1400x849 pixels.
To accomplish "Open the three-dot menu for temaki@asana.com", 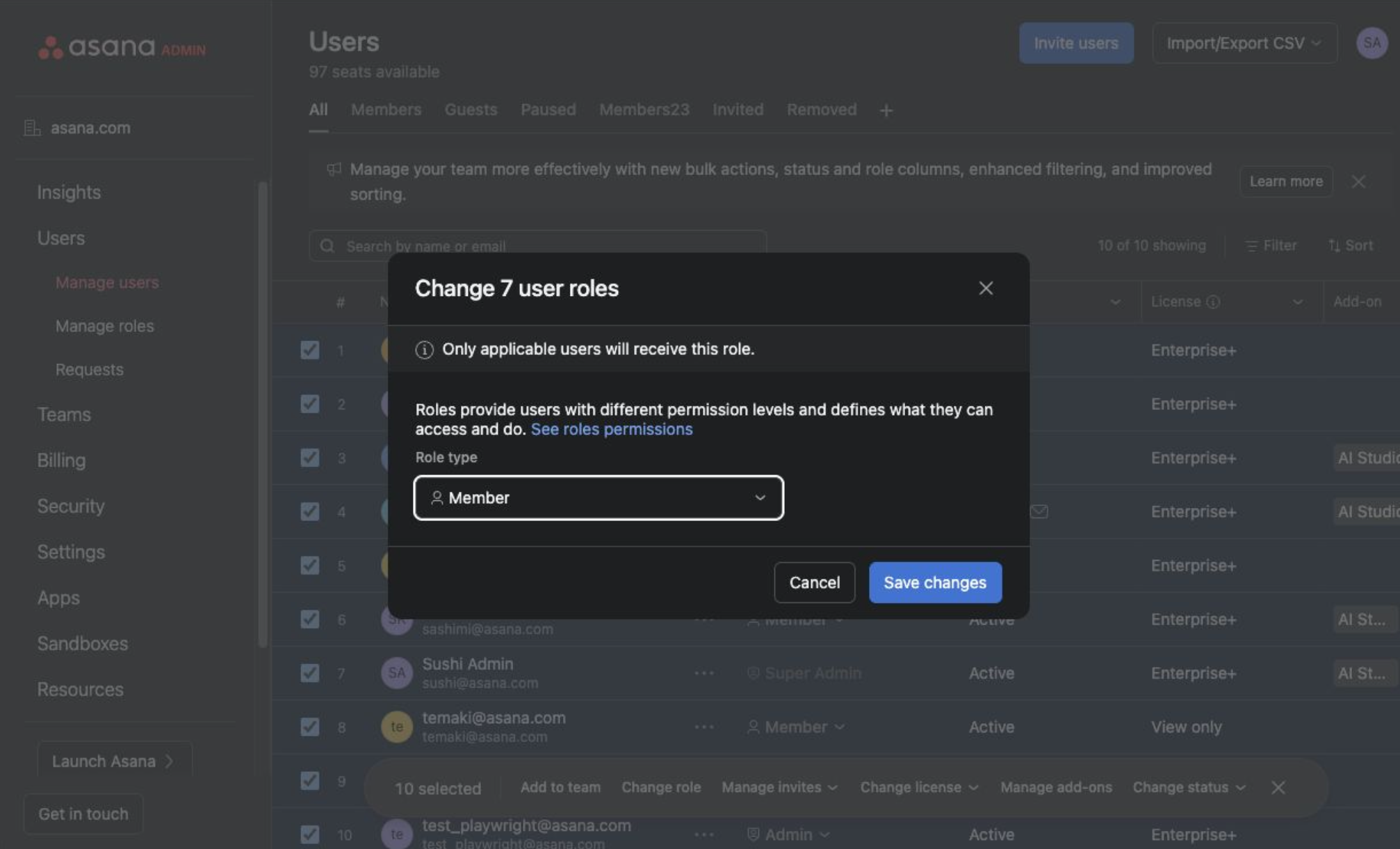I will pos(704,727).
